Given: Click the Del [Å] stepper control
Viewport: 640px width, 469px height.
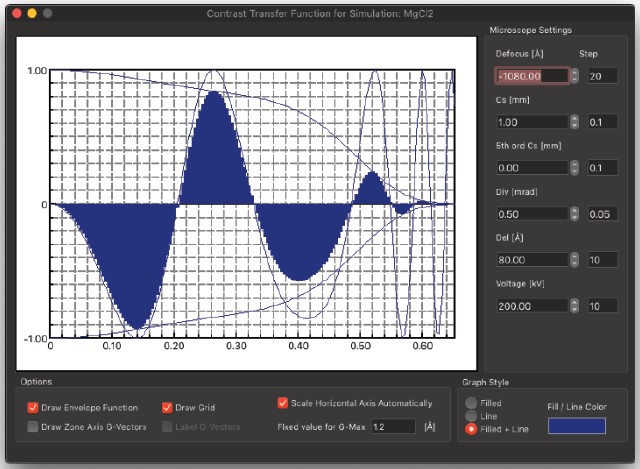Looking at the screenshot, I should point(574,260).
